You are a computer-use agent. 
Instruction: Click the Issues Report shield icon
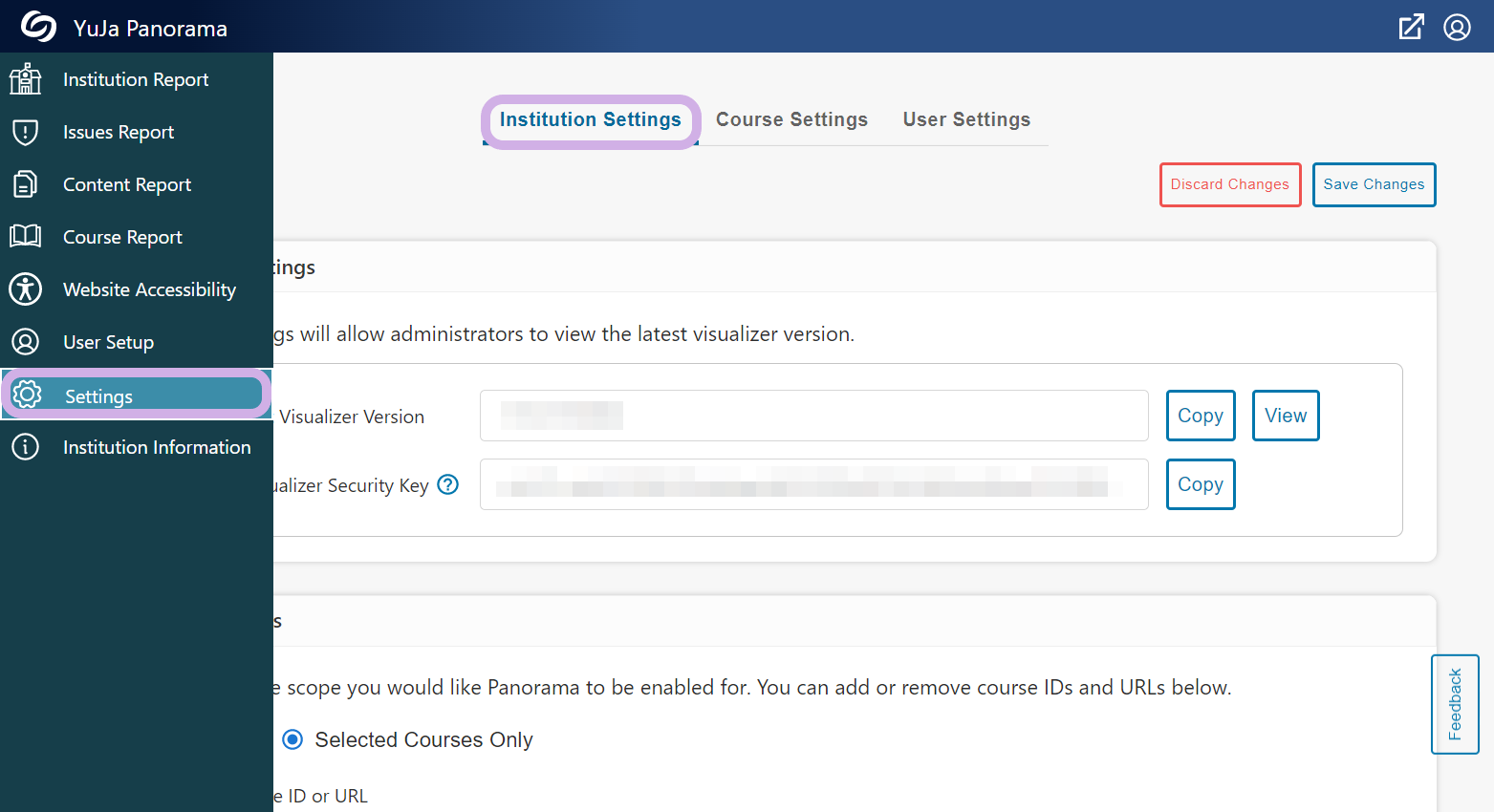tap(26, 132)
